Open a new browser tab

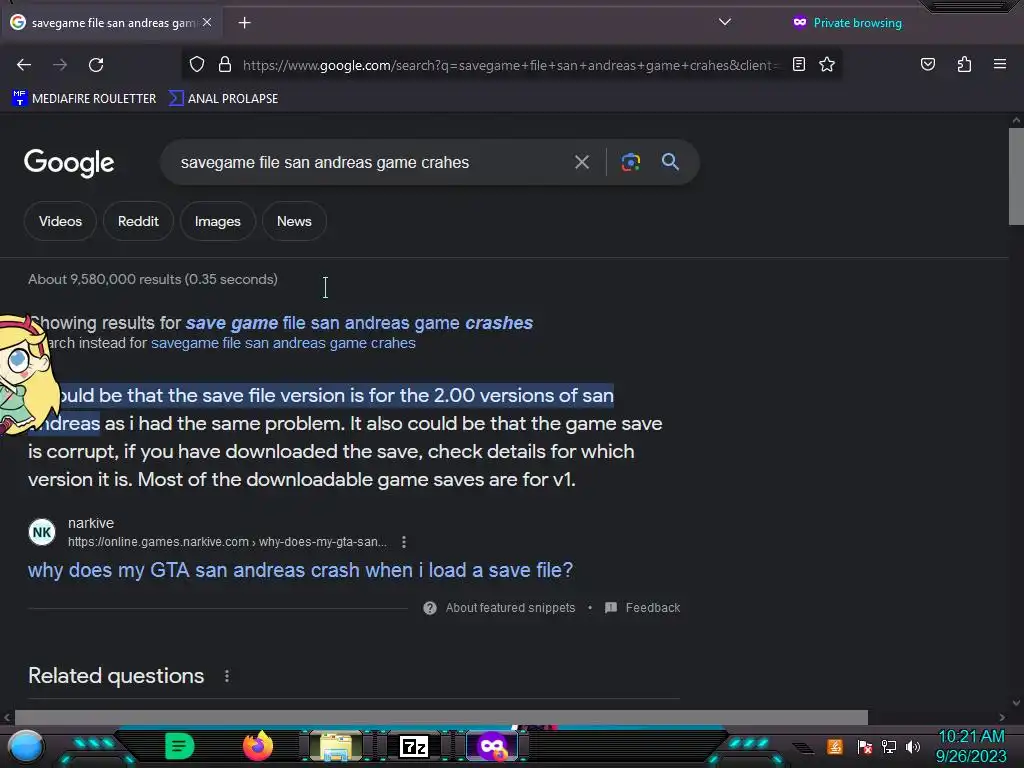click(x=244, y=23)
